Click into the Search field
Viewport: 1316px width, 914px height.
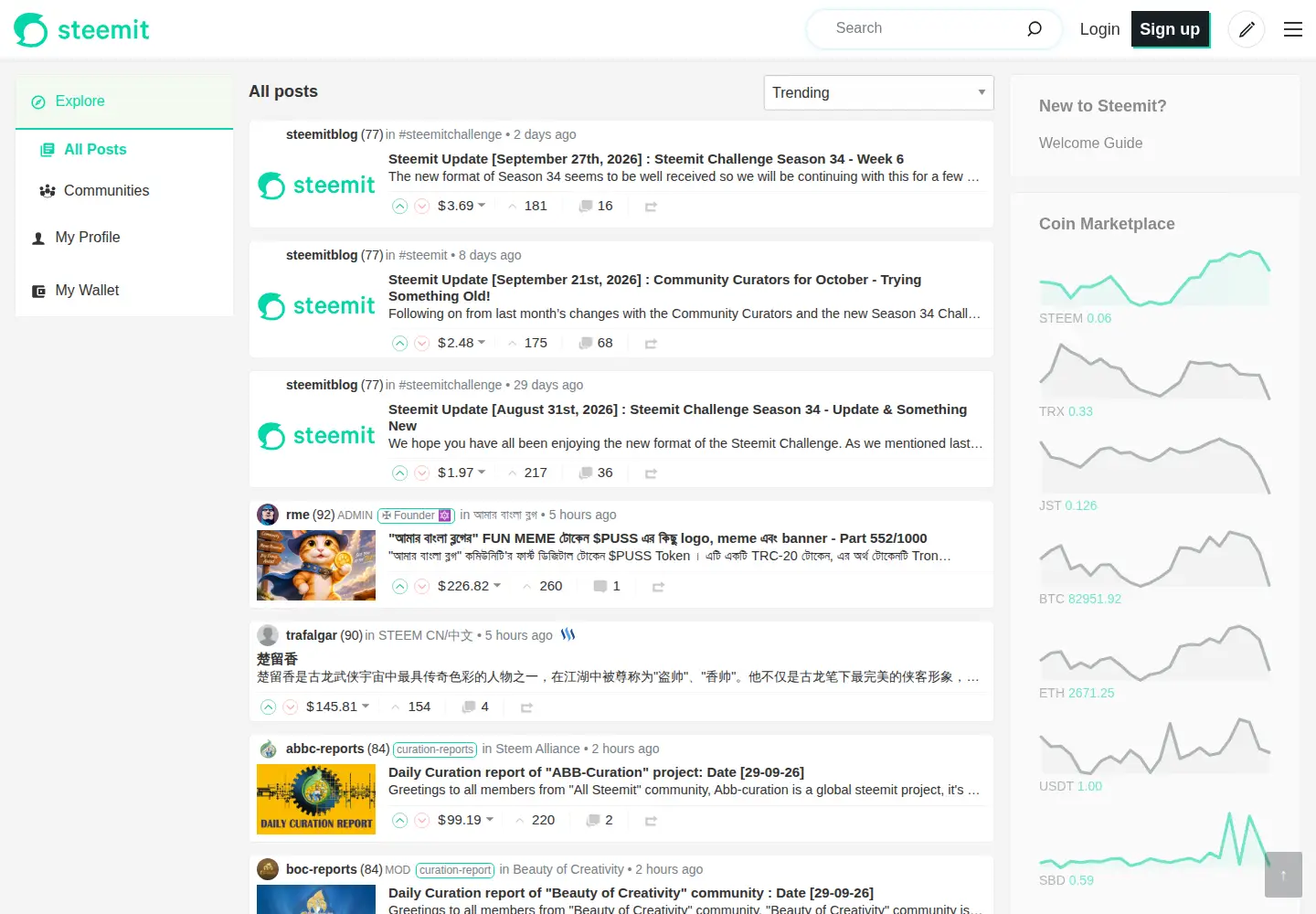[x=923, y=28]
